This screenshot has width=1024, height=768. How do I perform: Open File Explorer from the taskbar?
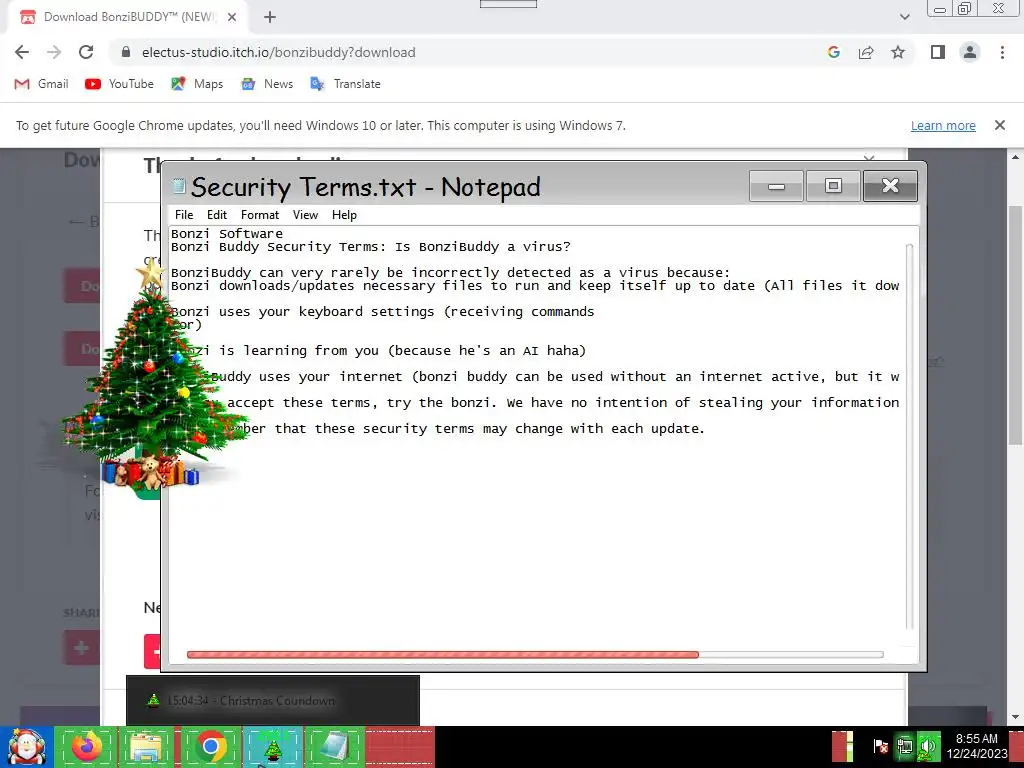(148, 746)
